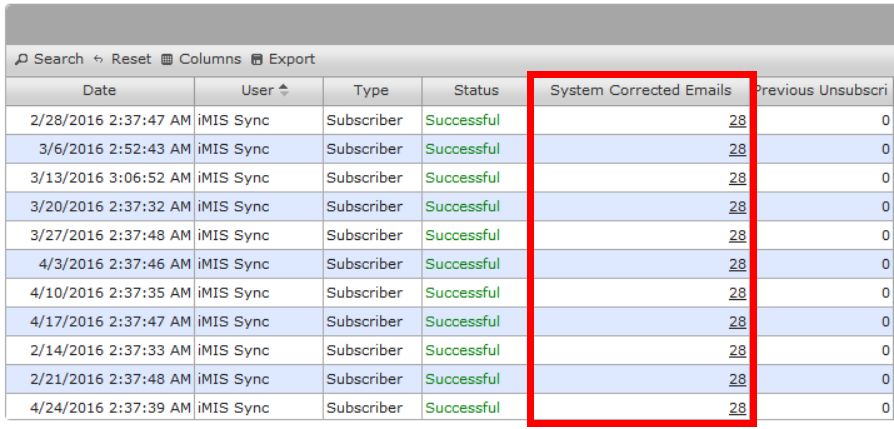Screen dimensions: 894x429
Task: Open the 28 link for 4/10/2016 row
Action: click(x=737, y=293)
